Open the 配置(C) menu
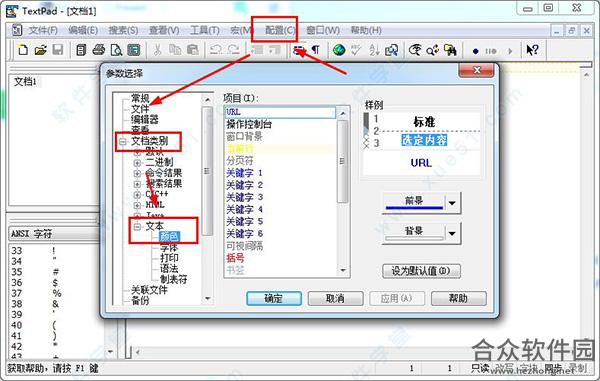Screen dimensions: 600x381 pyautogui.click(x=280, y=30)
